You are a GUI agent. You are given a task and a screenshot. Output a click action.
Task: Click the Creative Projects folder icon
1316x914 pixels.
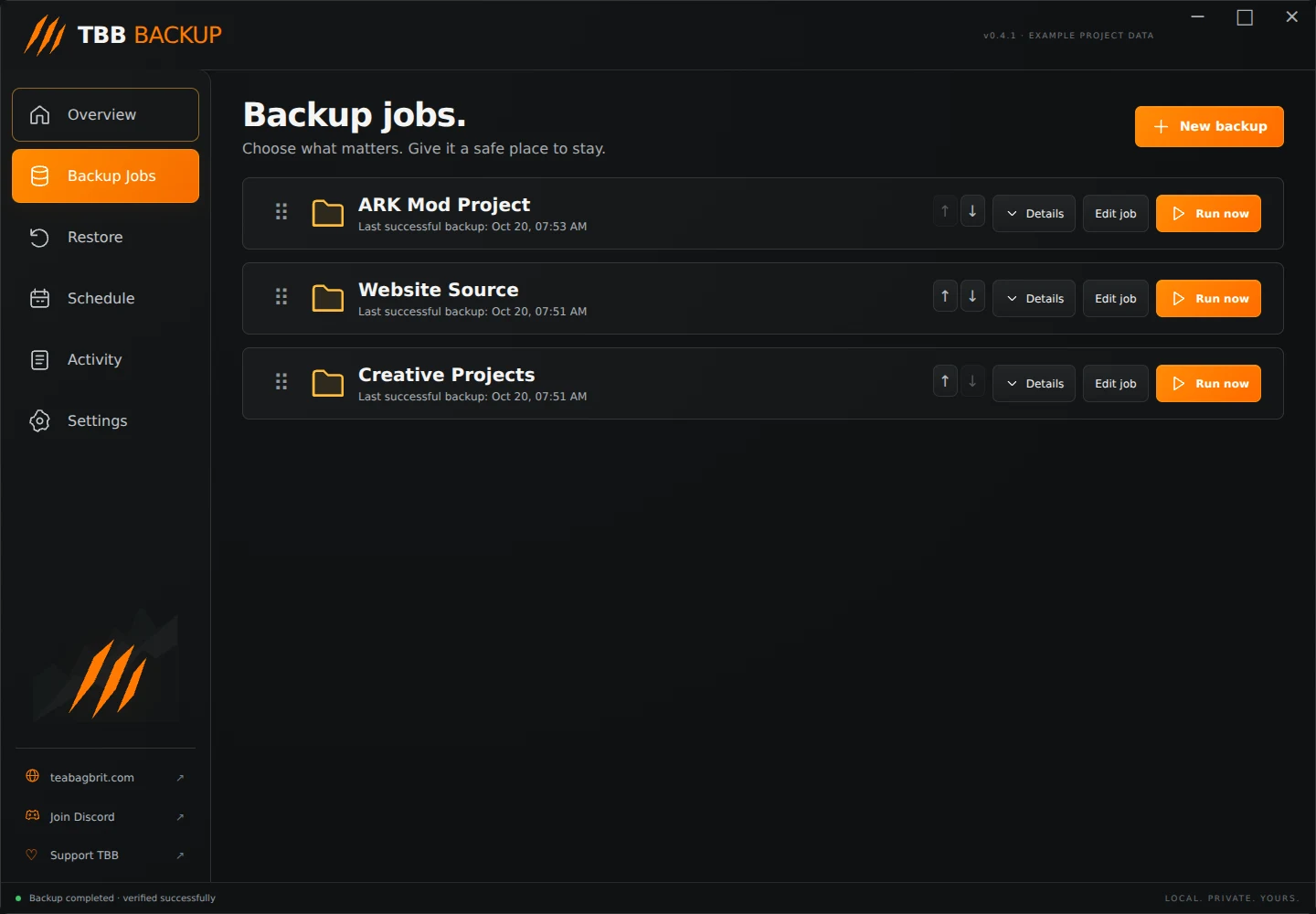point(327,383)
